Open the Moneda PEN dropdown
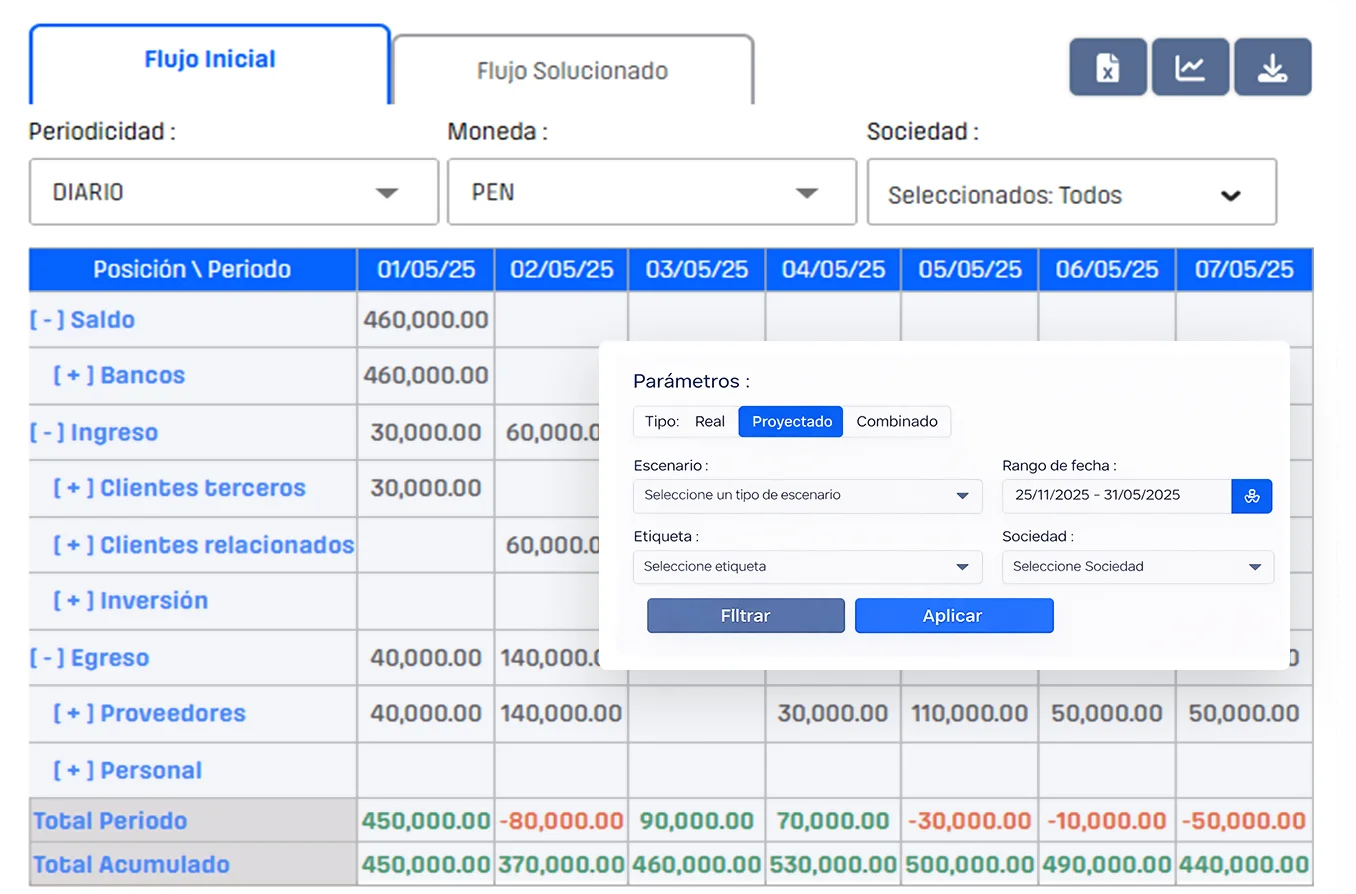Image resolution: width=1356 pixels, height=894 pixels. coord(651,192)
